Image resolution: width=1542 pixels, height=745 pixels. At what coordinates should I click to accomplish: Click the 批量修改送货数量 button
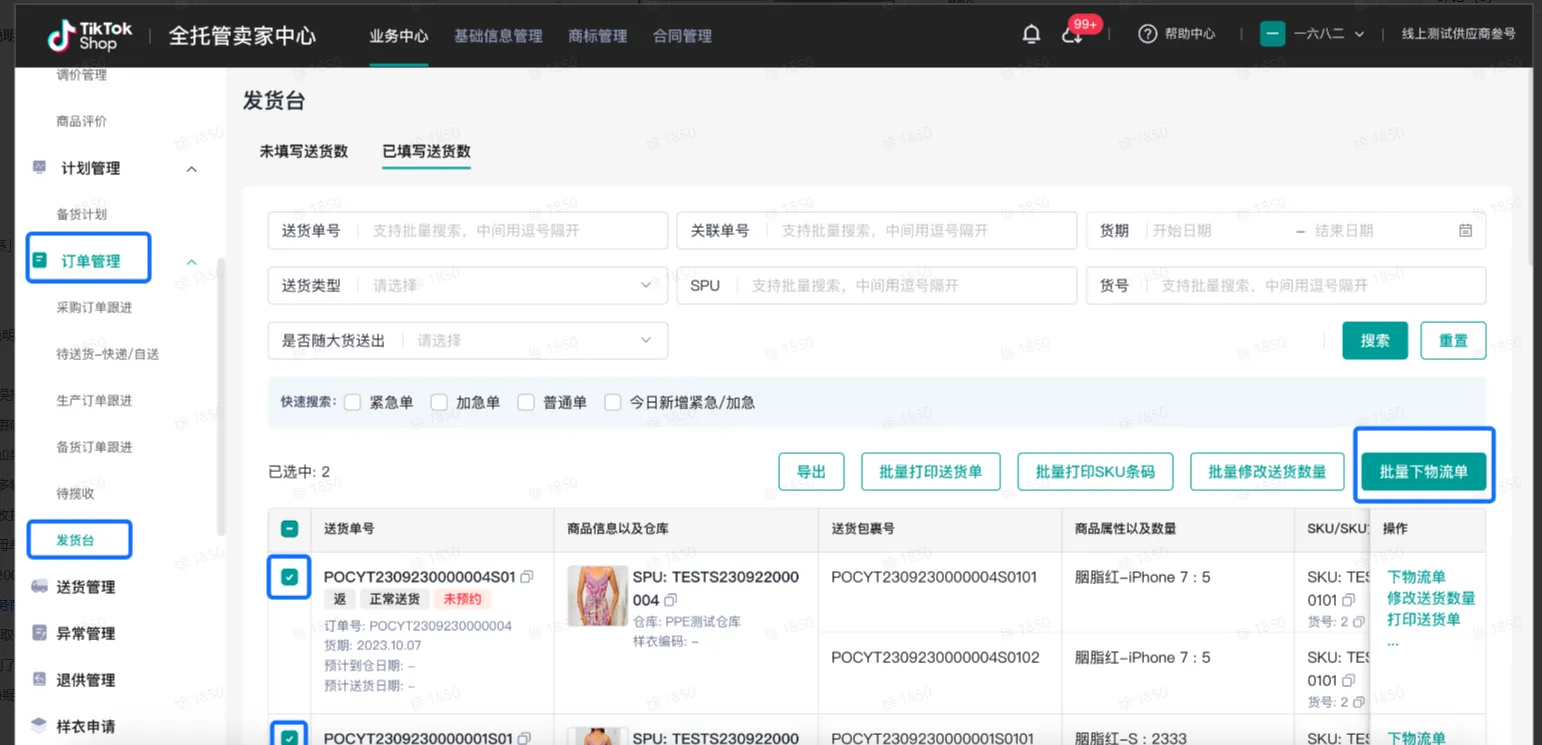point(1267,472)
